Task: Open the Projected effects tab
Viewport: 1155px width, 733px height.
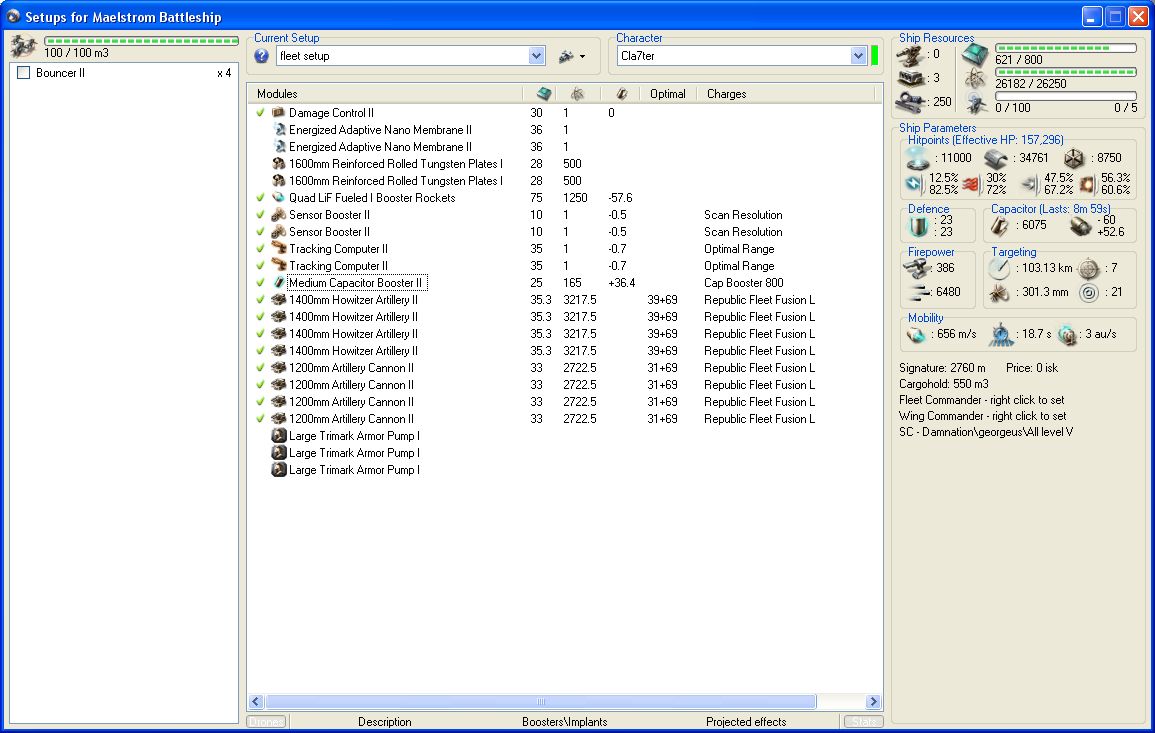Action: coord(745,722)
